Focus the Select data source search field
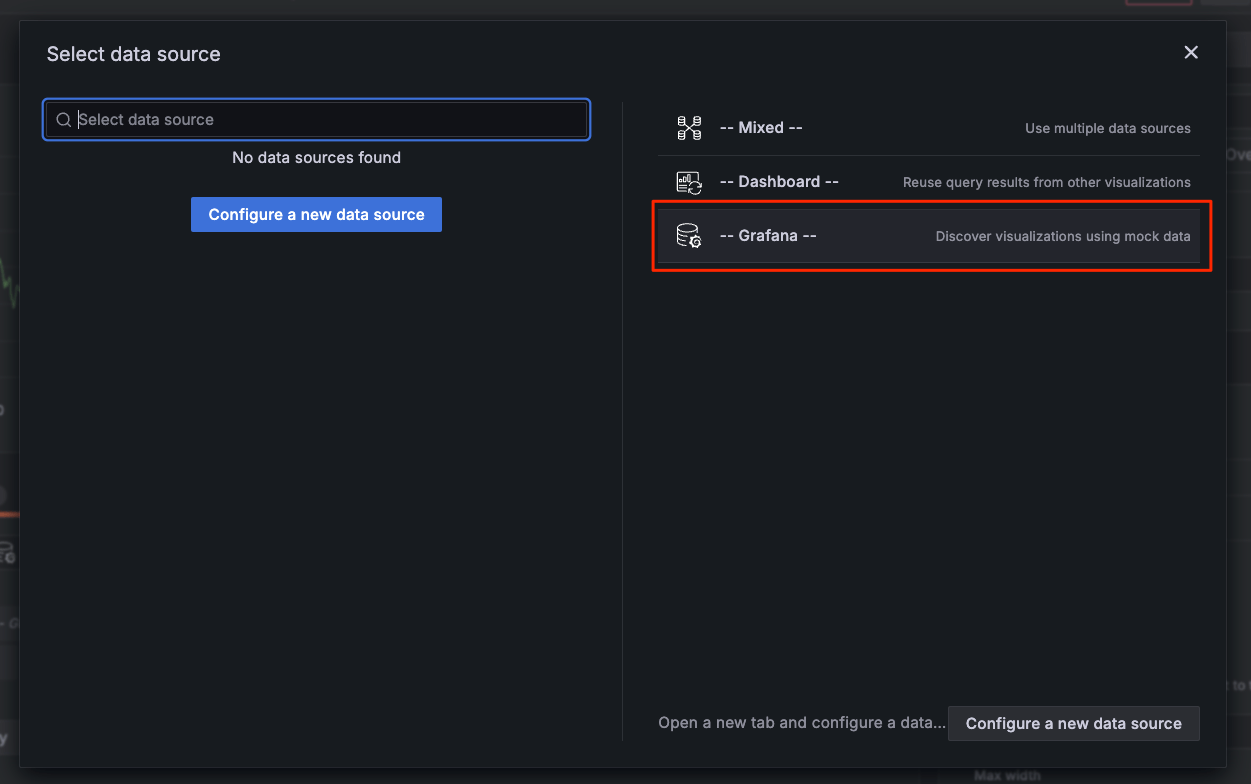 pyautogui.click(x=316, y=120)
